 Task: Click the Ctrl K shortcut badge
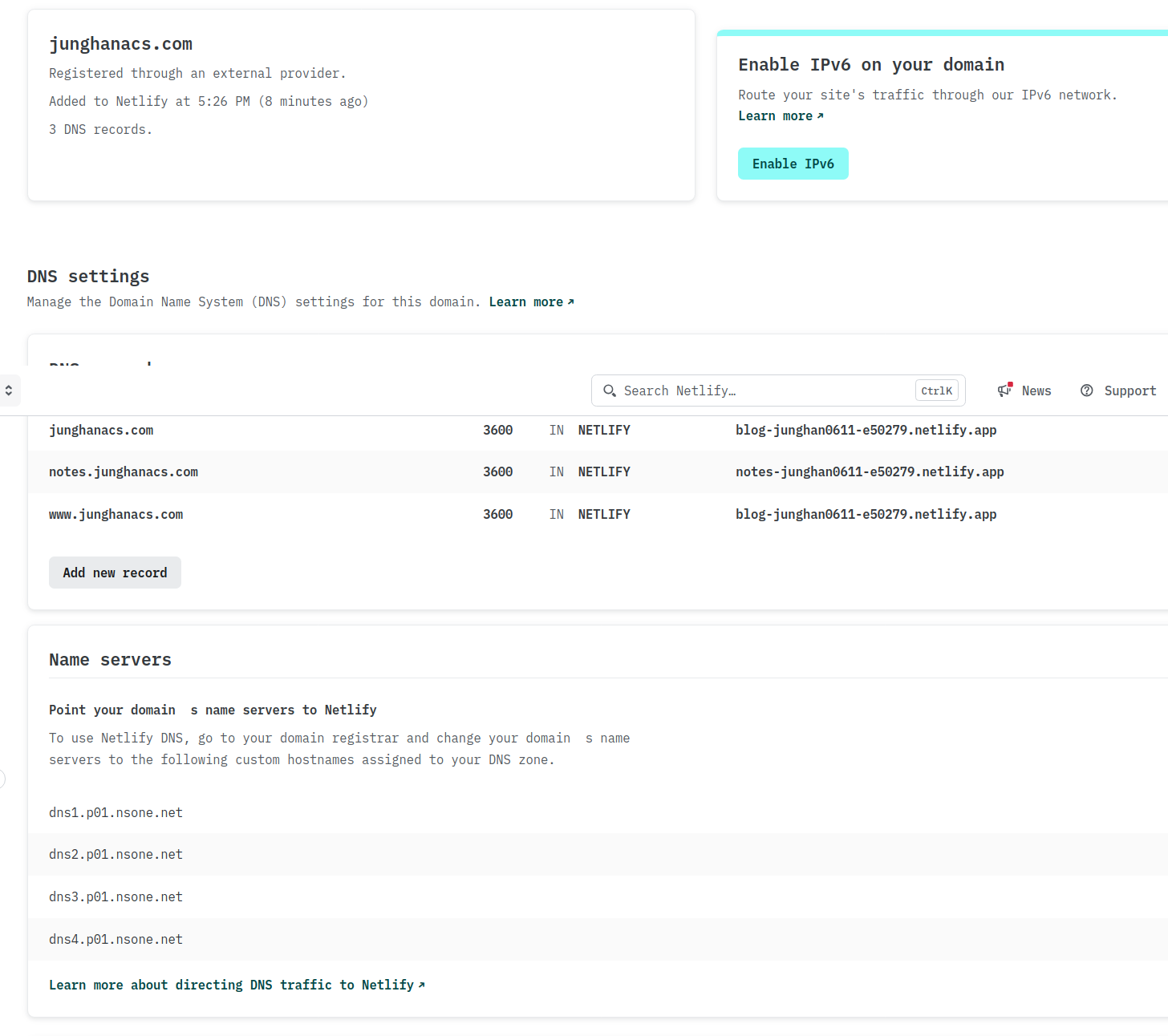(x=936, y=391)
